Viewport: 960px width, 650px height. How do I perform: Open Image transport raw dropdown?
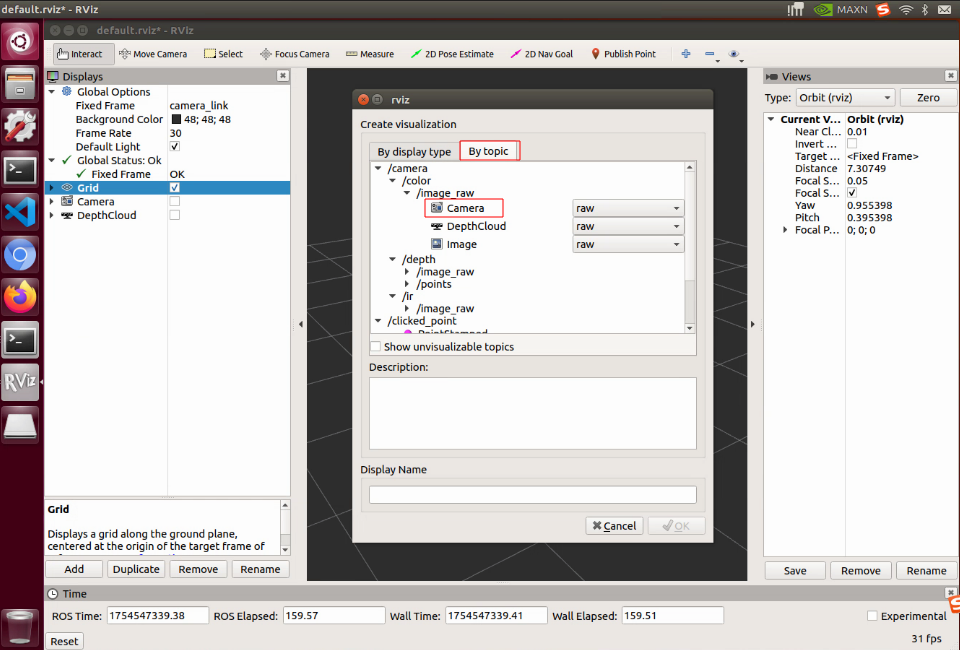click(628, 244)
